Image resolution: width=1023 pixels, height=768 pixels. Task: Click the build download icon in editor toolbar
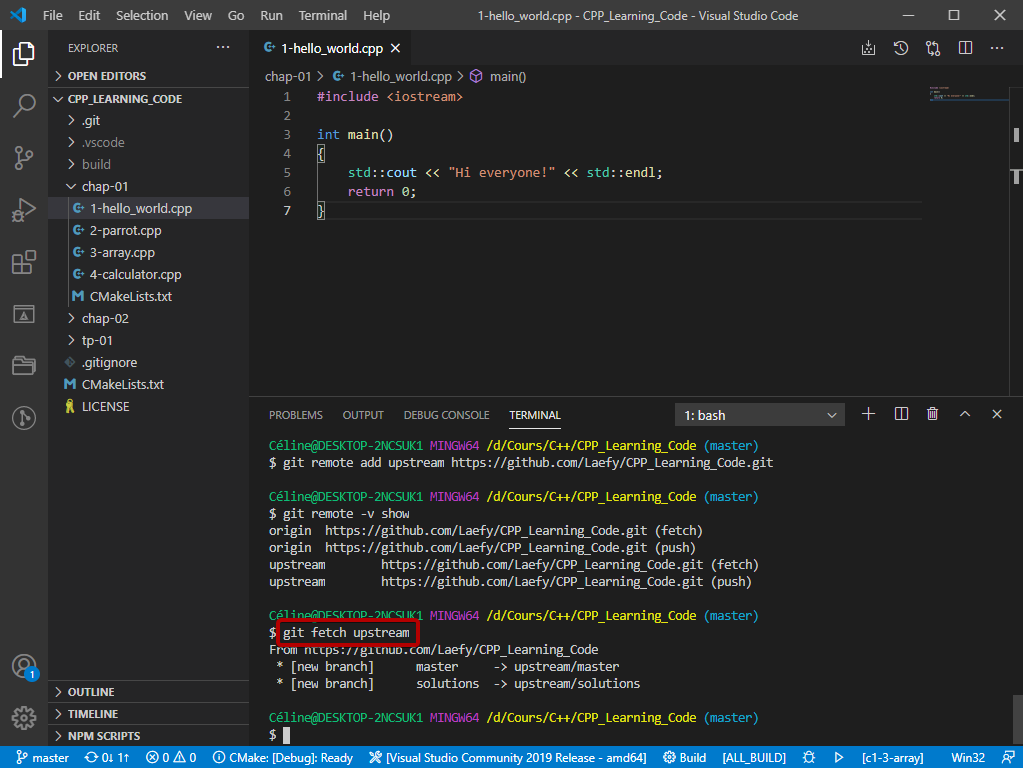point(868,48)
